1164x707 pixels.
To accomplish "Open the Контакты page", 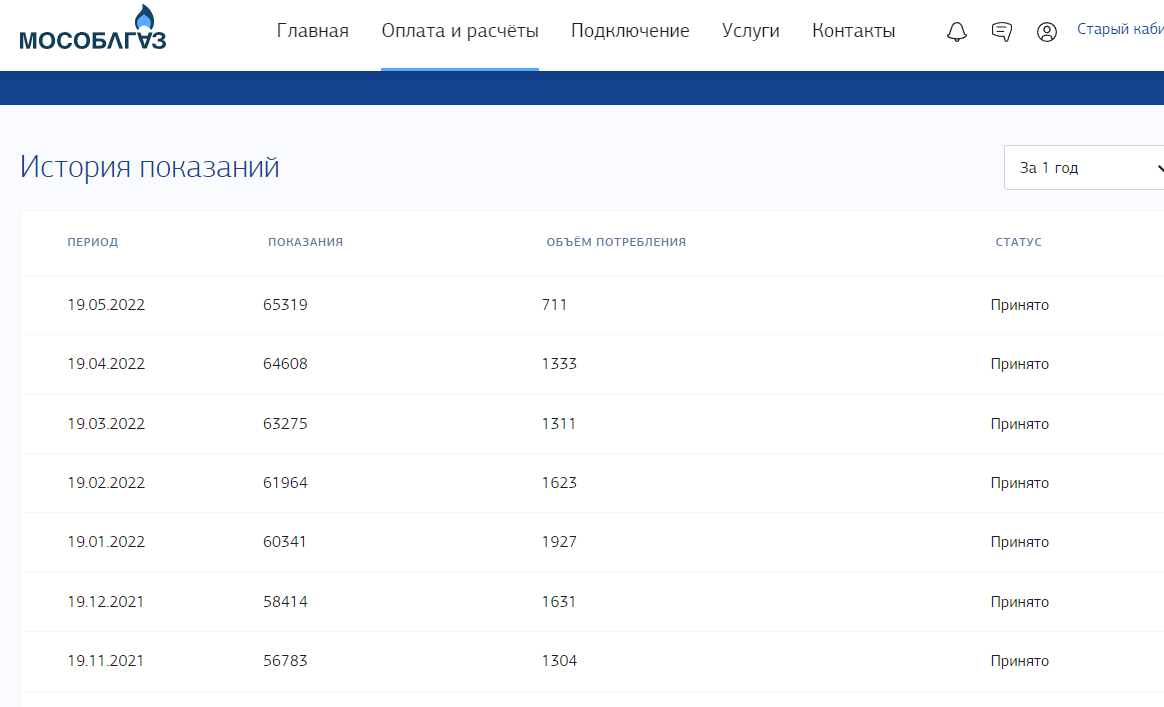I will tap(853, 31).
